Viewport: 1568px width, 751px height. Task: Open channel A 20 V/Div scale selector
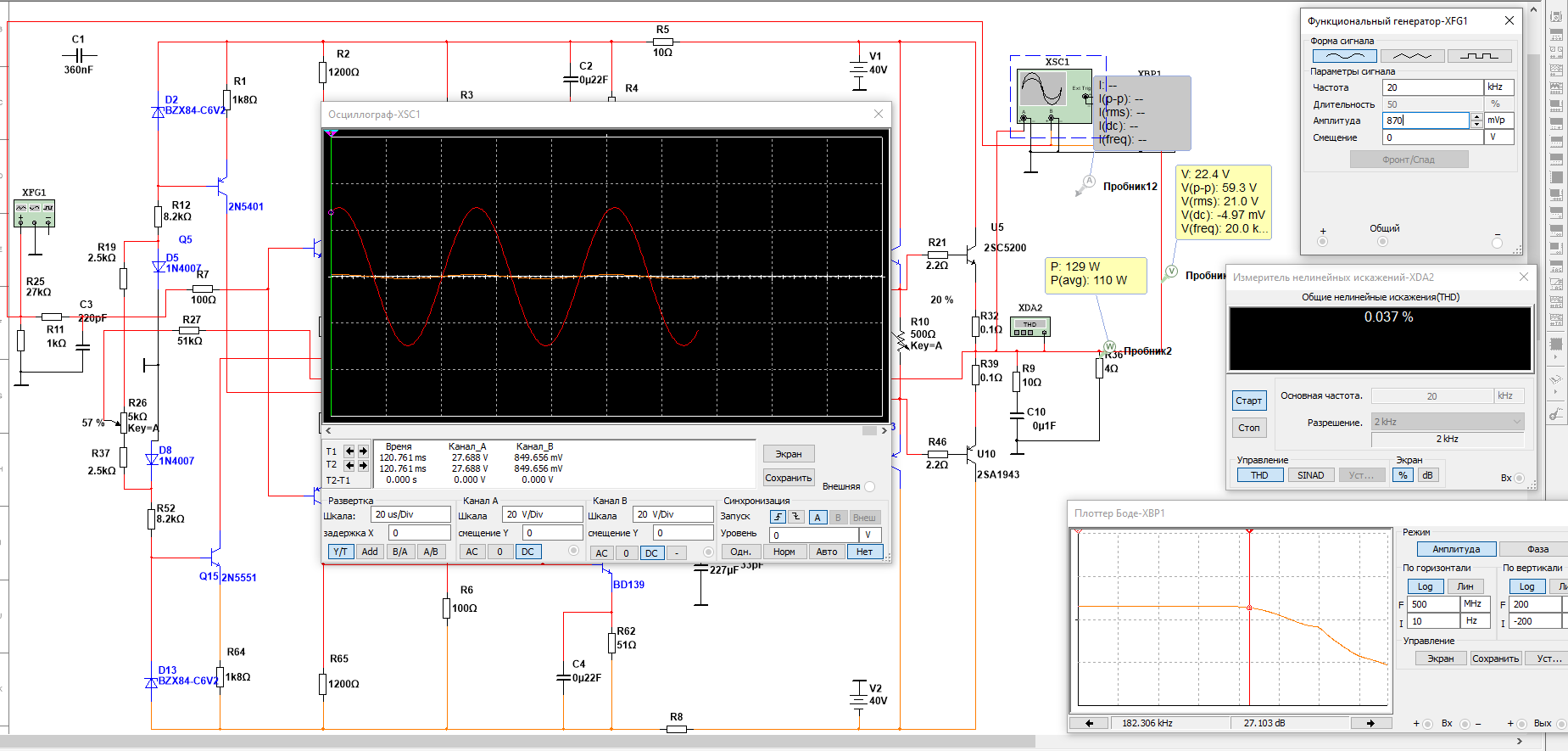(542, 514)
